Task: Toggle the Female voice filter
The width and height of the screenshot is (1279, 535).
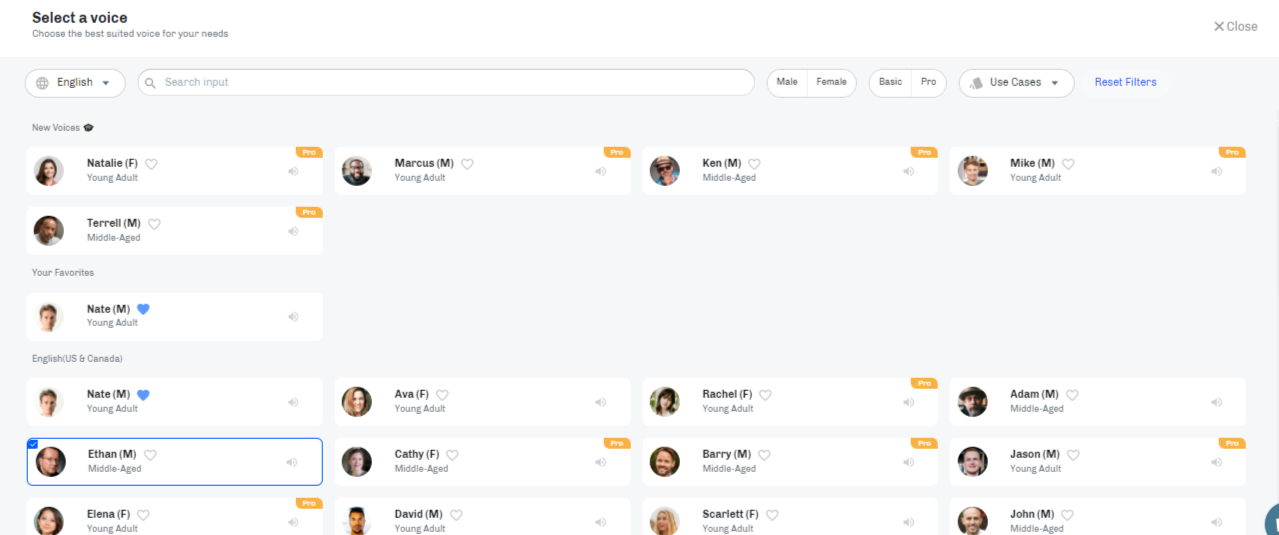Action: pos(831,82)
